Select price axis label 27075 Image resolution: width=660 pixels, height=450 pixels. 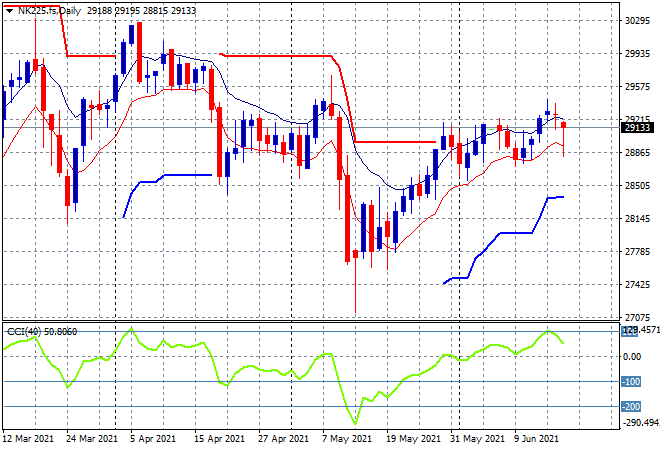(x=637, y=317)
